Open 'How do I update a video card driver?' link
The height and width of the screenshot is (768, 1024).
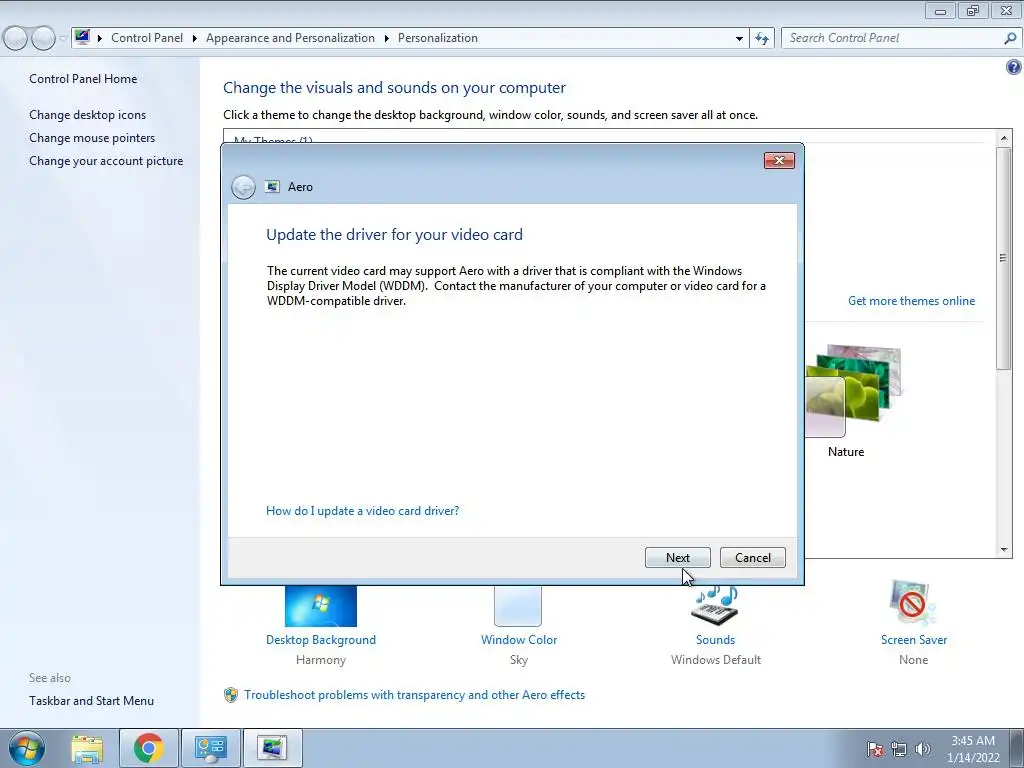pyautogui.click(x=362, y=511)
